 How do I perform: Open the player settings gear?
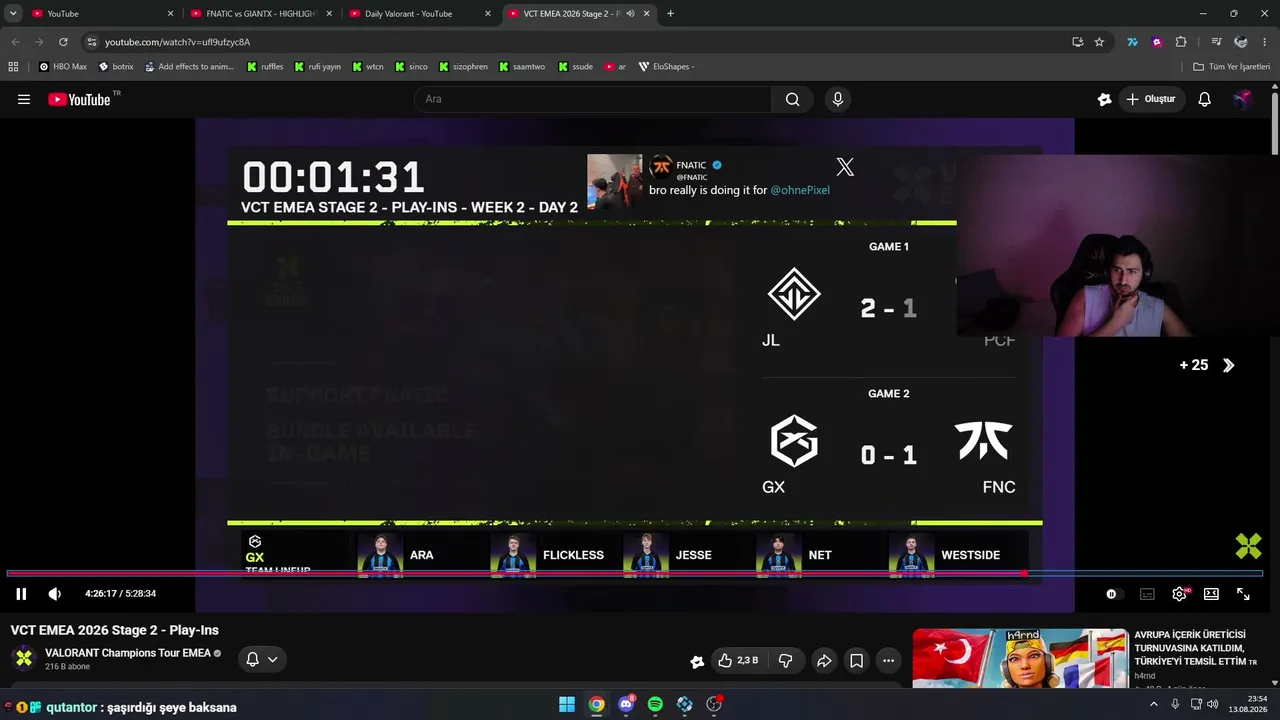[x=1180, y=594]
